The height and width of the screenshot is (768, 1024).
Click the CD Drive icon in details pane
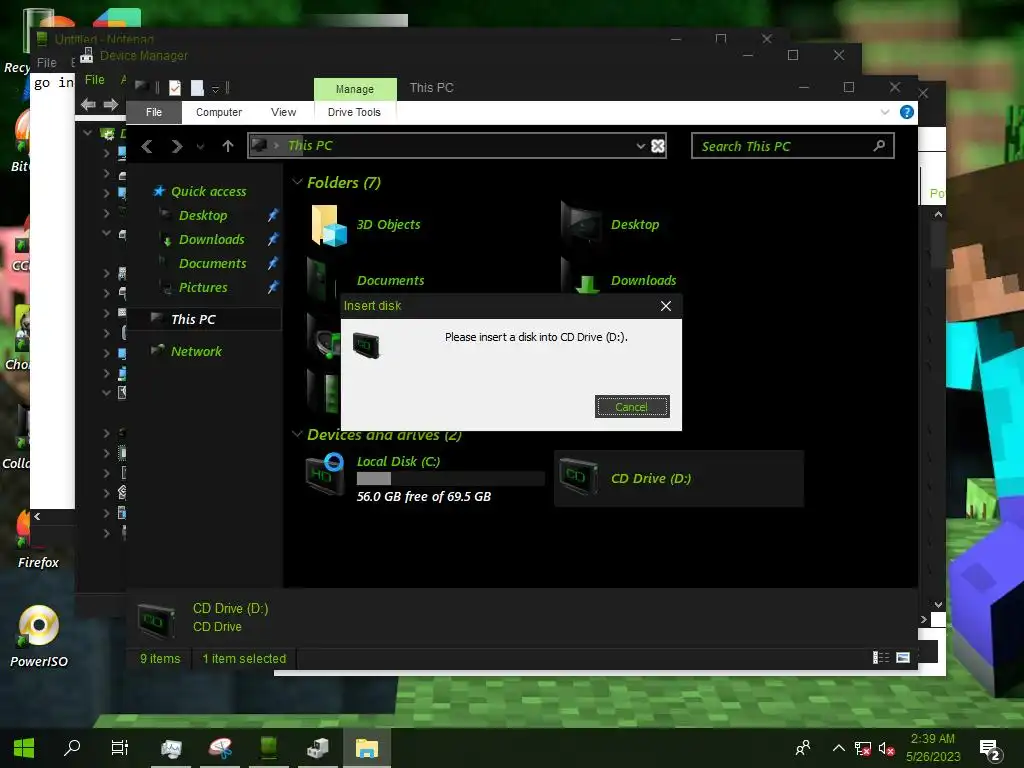click(x=156, y=620)
